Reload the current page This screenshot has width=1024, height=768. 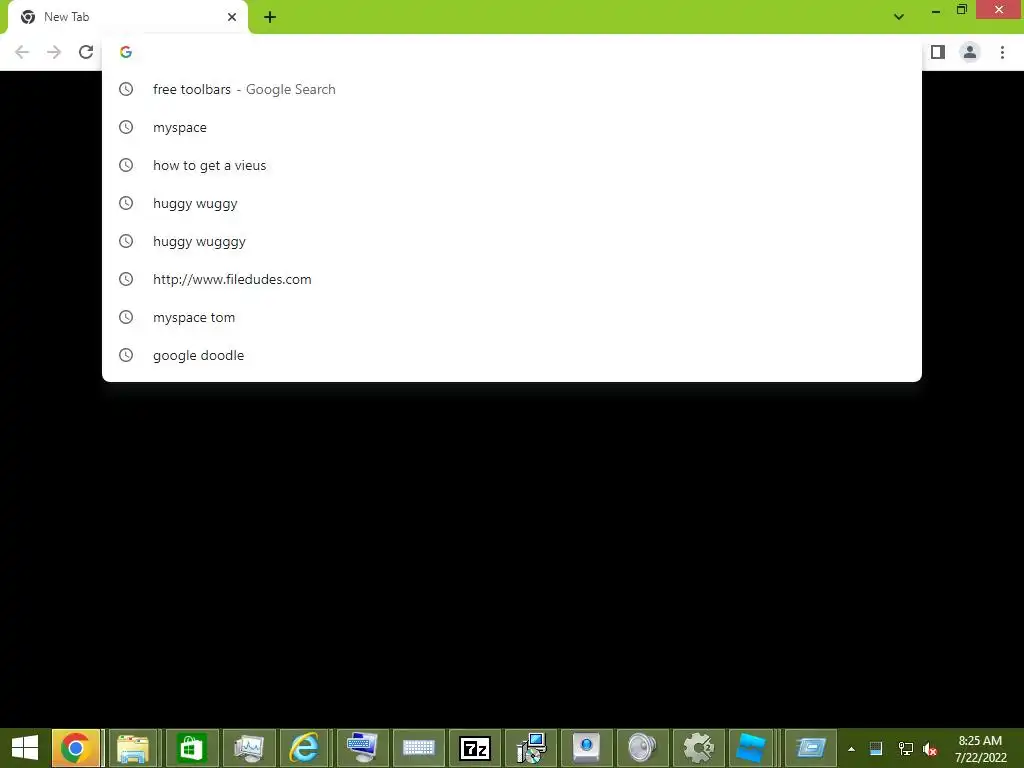coord(86,52)
